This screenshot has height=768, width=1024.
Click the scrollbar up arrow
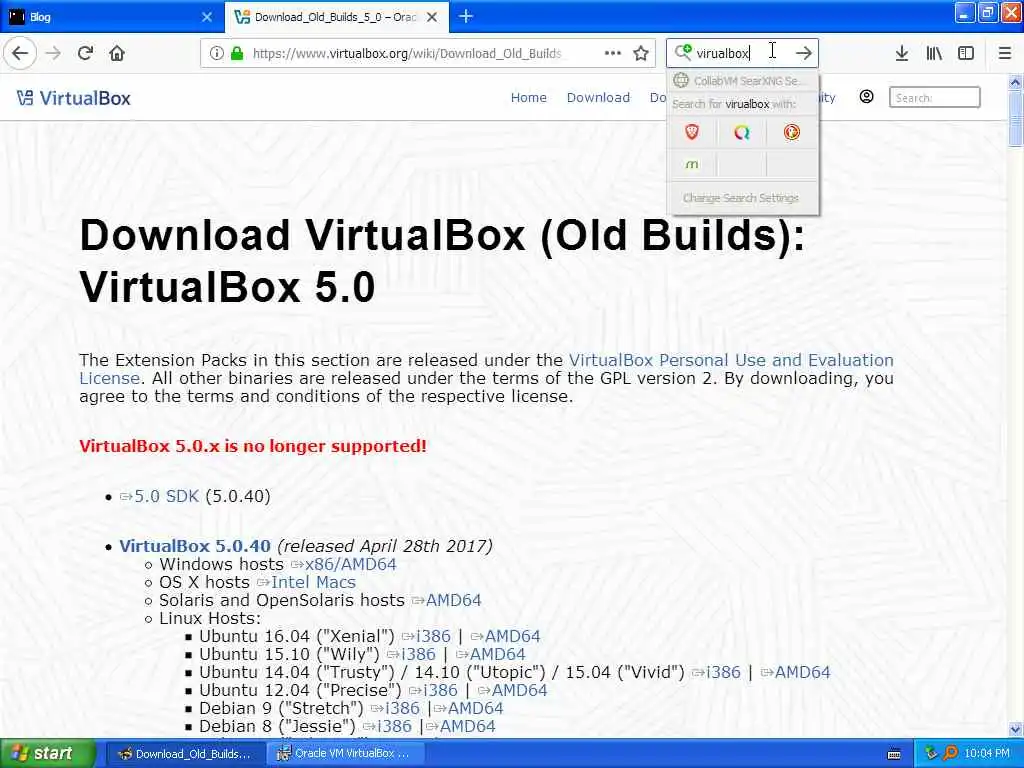pyautogui.click(x=1016, y=82)
